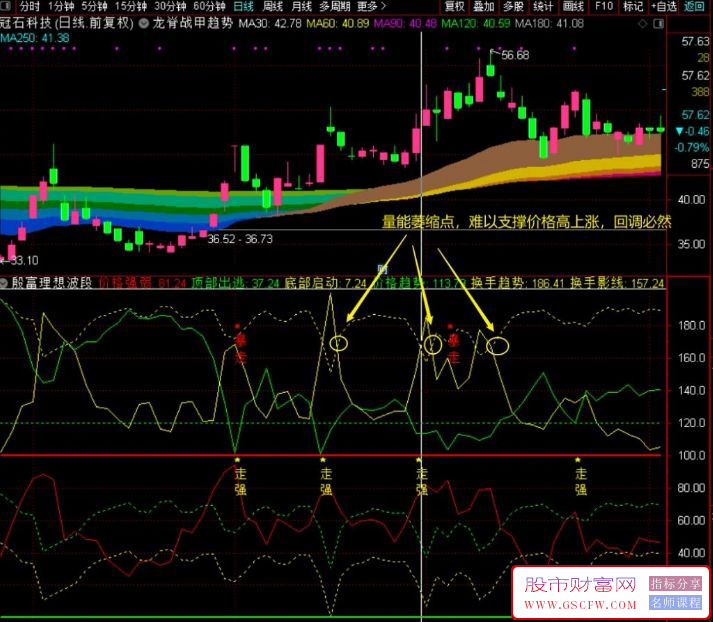713x622 pixels.
Task: Open the 多周期 multi-period view
Action: pos(335,6)
